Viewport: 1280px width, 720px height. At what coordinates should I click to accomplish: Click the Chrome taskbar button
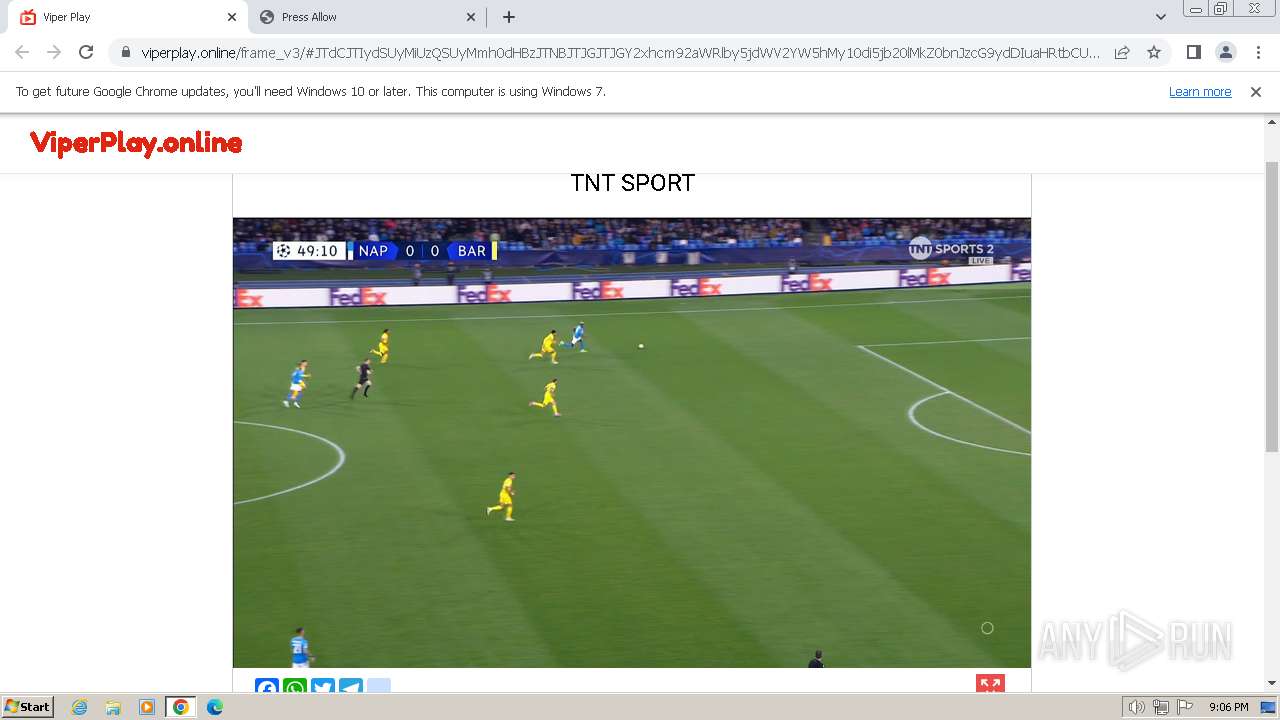tap(181, 707)
